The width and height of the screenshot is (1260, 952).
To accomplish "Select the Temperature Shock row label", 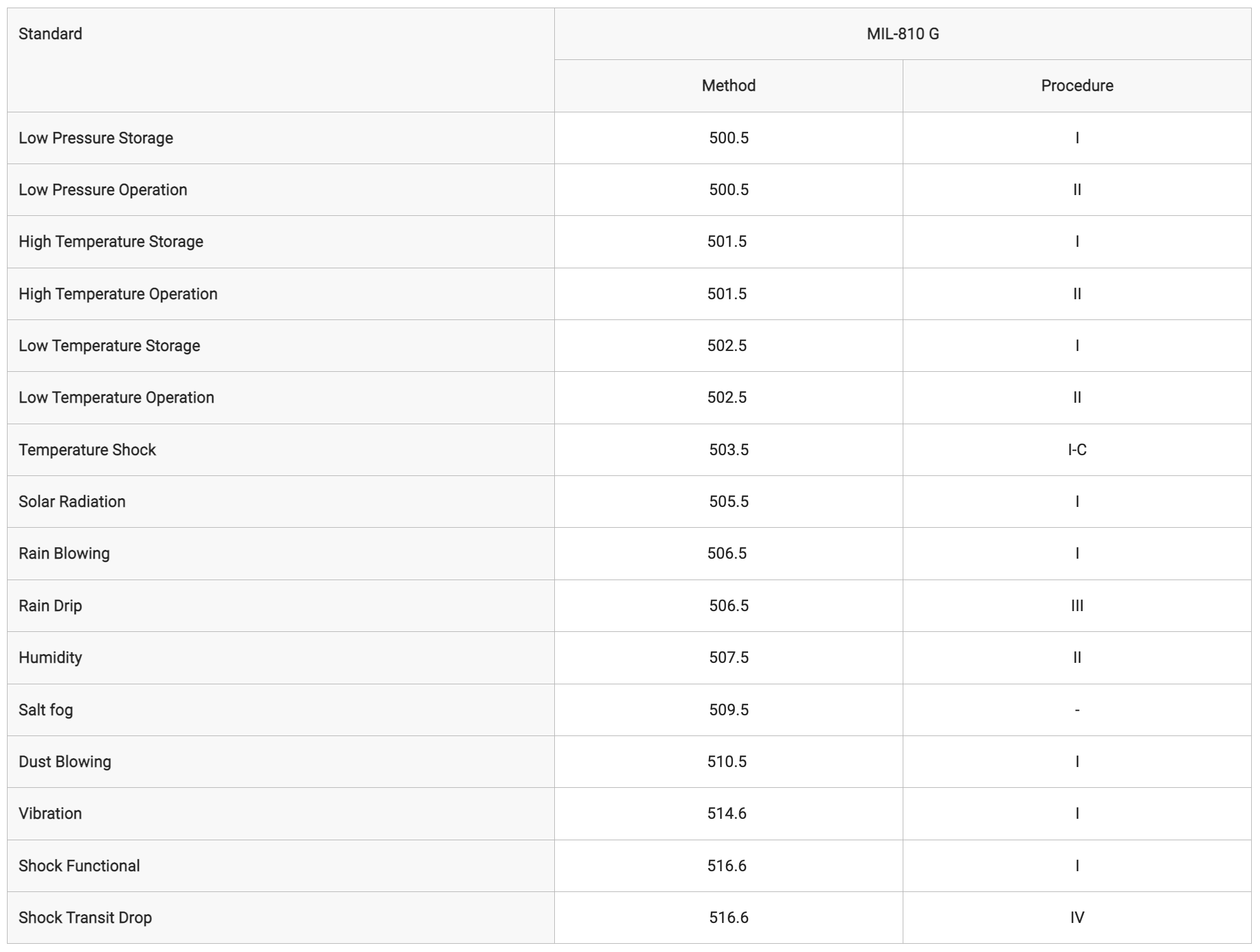I will coord(281,450).
